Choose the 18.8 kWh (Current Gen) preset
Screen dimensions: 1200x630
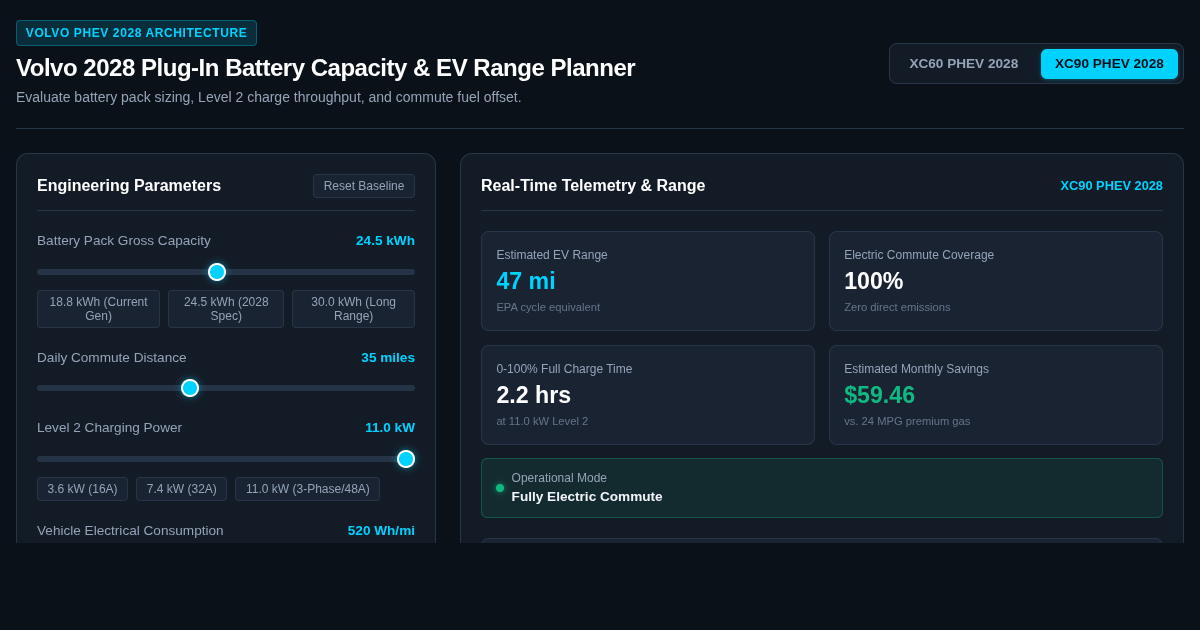pos(98,309)
